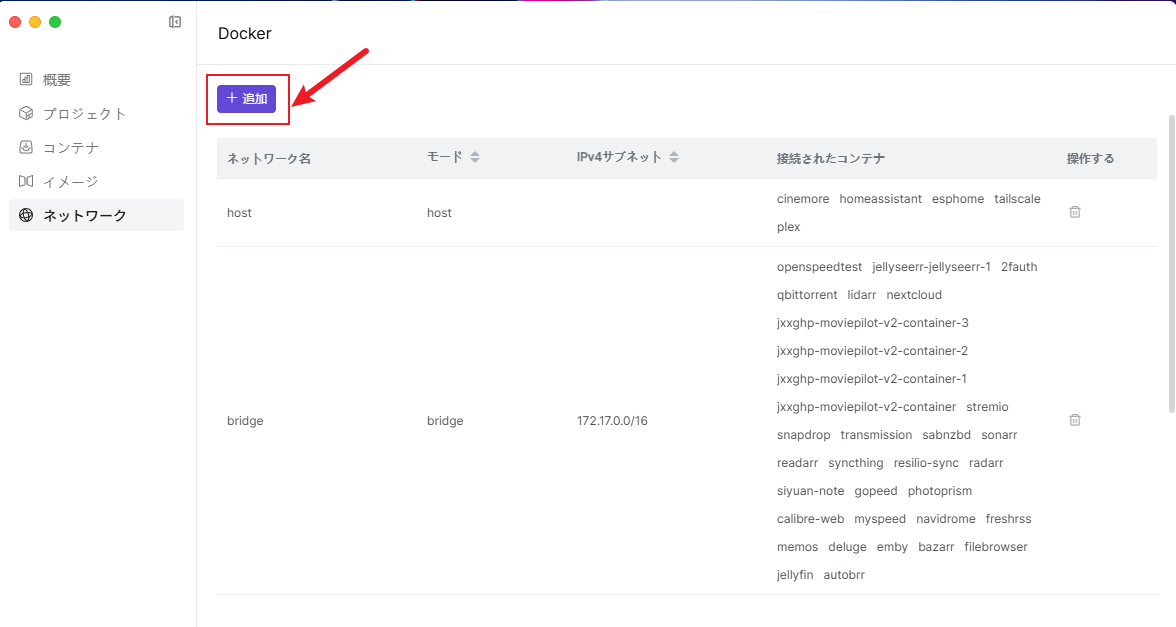Select the jellyfin container link

point(795,575)
